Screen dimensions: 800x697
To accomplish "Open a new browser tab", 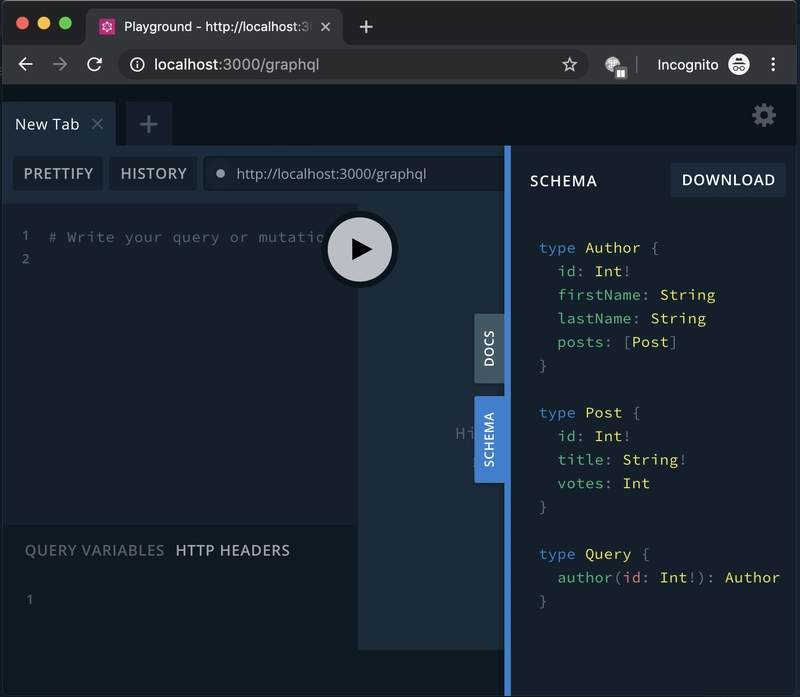I will [366, 27].
